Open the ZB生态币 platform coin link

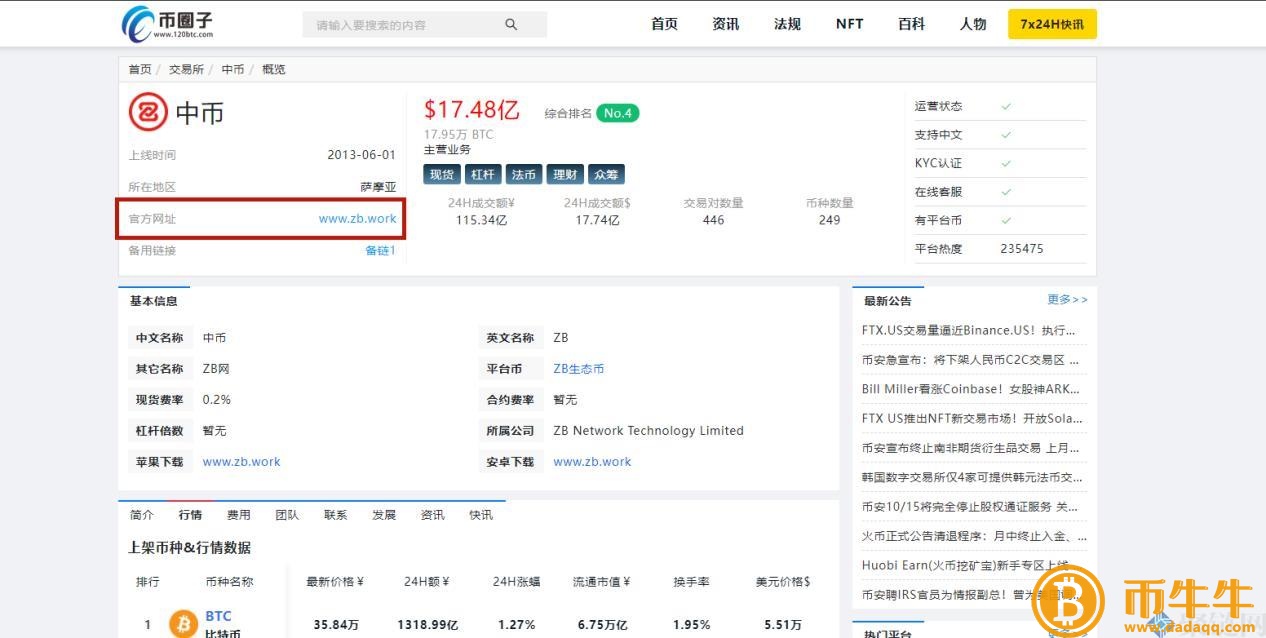click(579, 368)
